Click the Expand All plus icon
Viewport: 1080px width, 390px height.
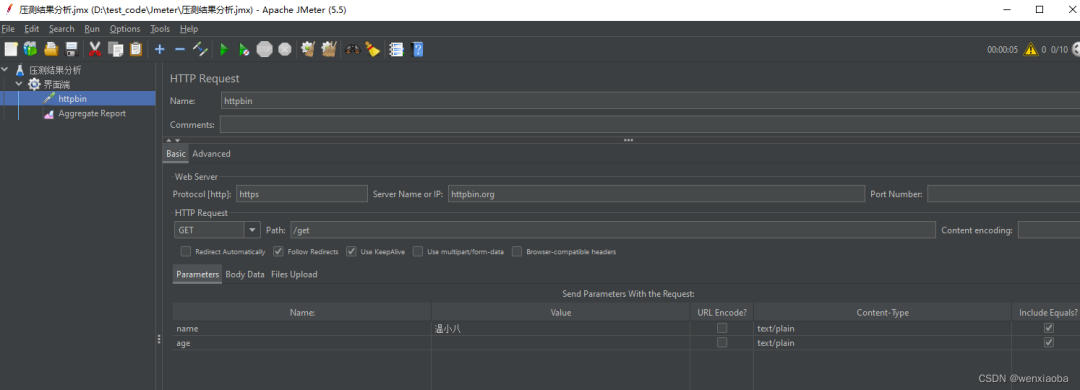click(160, 49)
